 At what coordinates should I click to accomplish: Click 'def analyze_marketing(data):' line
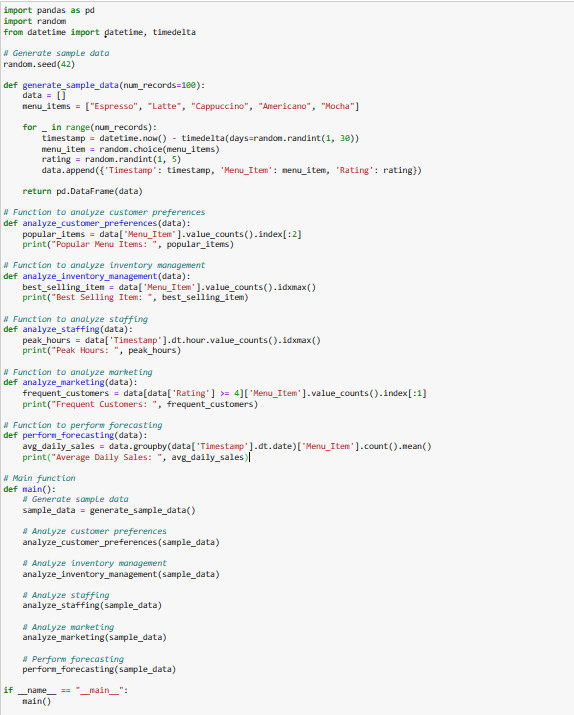tap(70, 382)
